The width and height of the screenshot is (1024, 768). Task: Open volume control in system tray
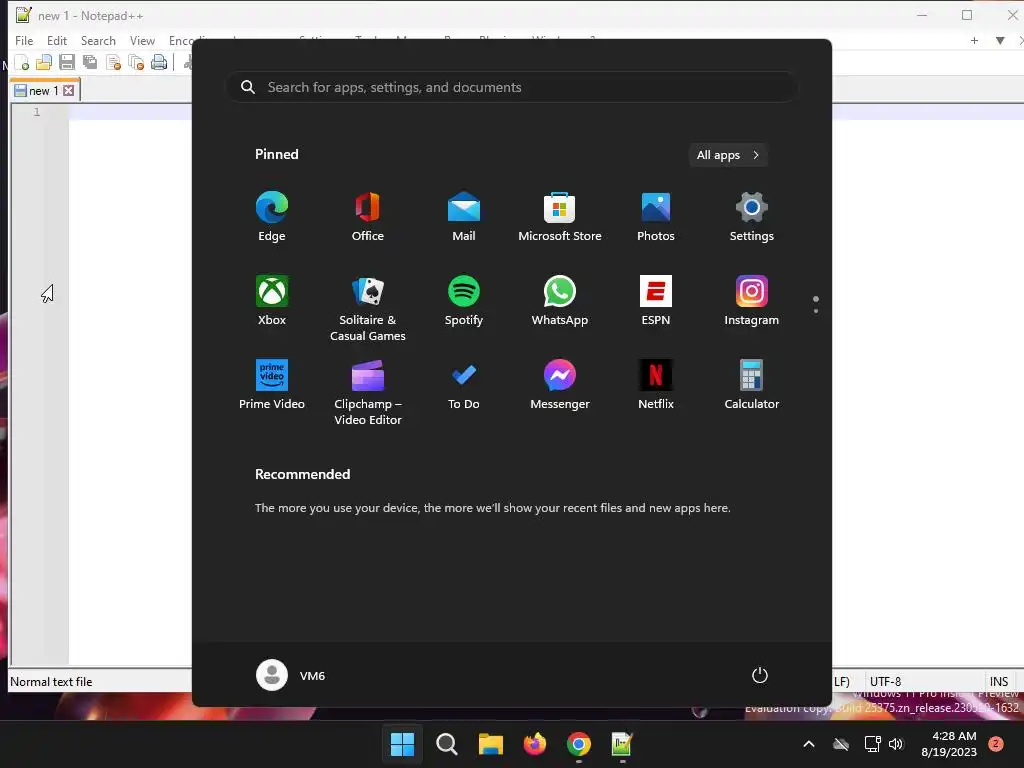click(896, 744)
